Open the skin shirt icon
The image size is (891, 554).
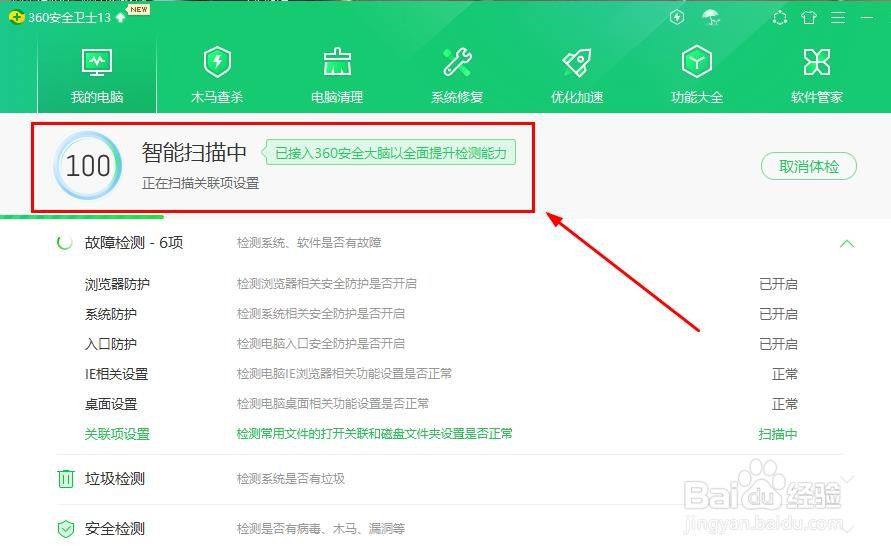(x=809, y=18)
